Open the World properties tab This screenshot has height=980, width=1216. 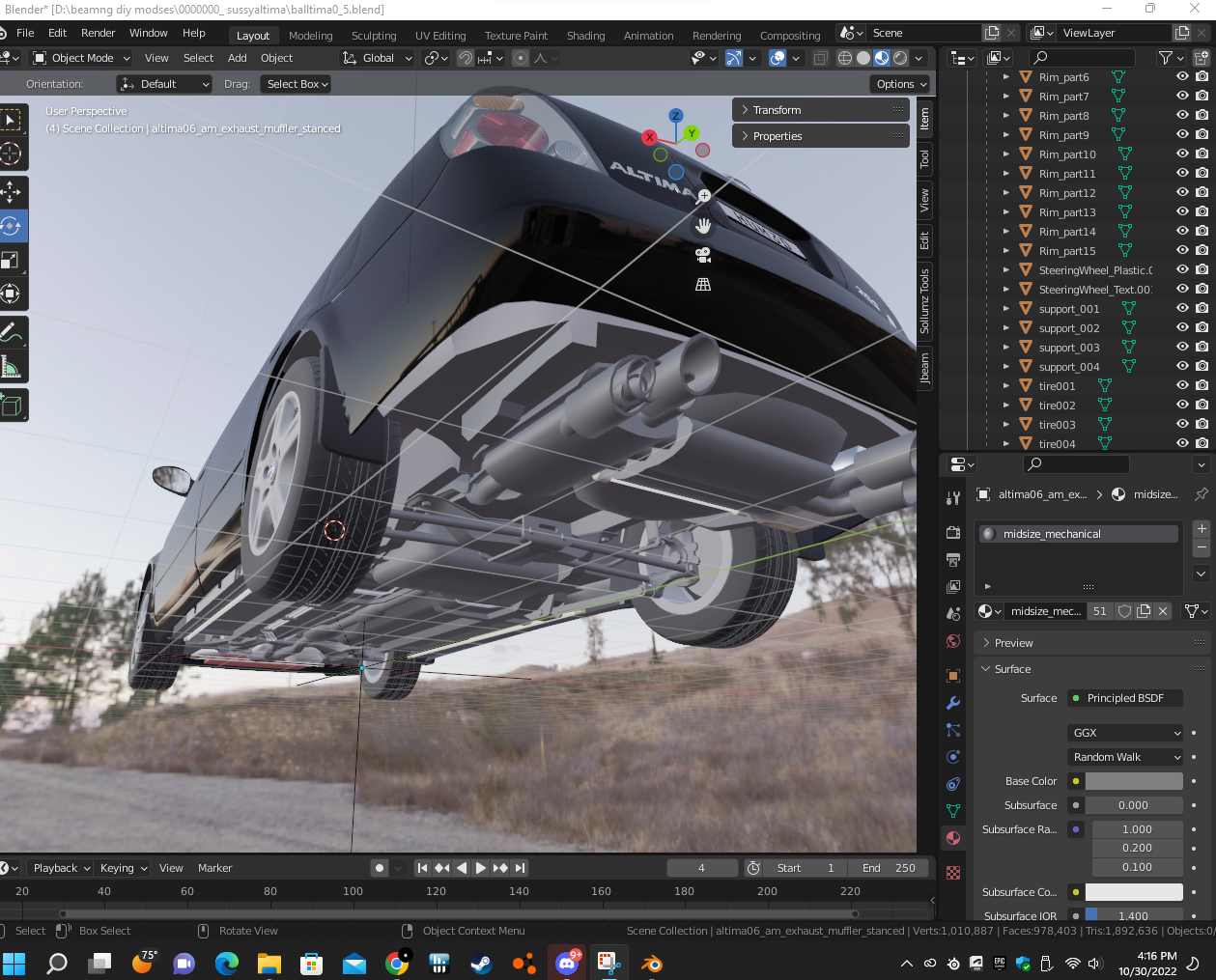point(953,641)
